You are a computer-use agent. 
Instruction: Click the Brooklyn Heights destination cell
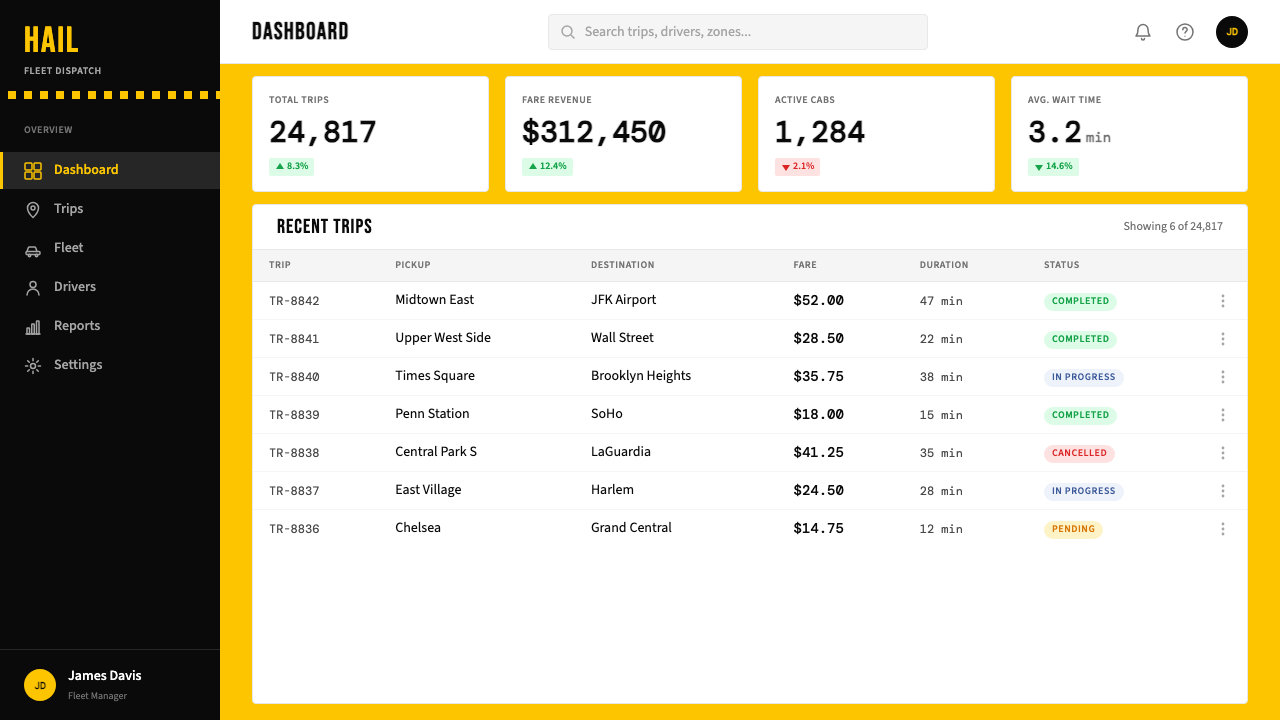click(x=641, y=376)
